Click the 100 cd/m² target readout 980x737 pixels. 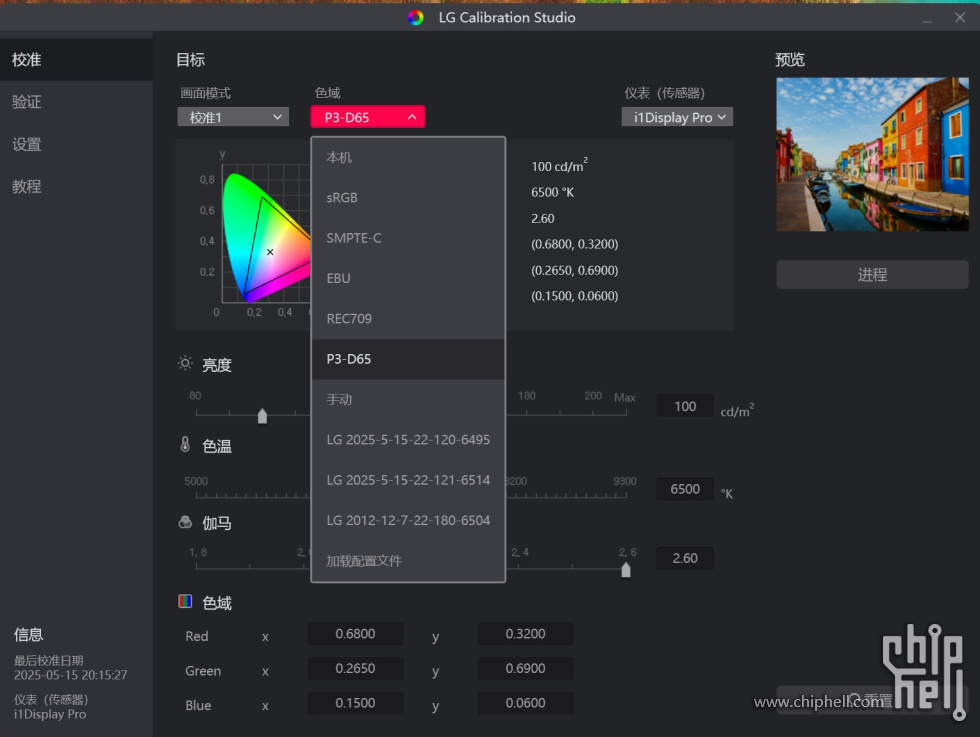coord(559,166)
